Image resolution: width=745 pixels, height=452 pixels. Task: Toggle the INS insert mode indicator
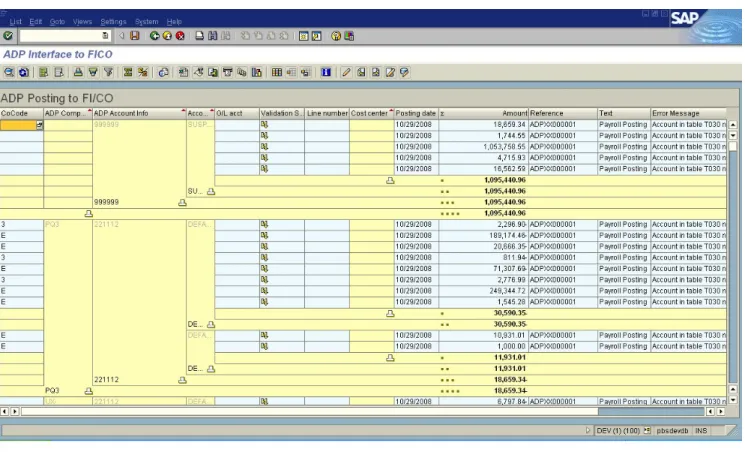tap(701, 431)
